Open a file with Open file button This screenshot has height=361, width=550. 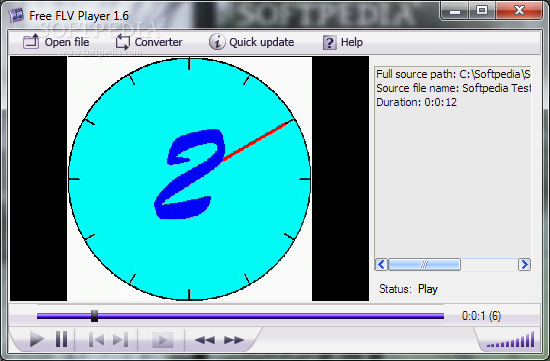coord(56,42)
